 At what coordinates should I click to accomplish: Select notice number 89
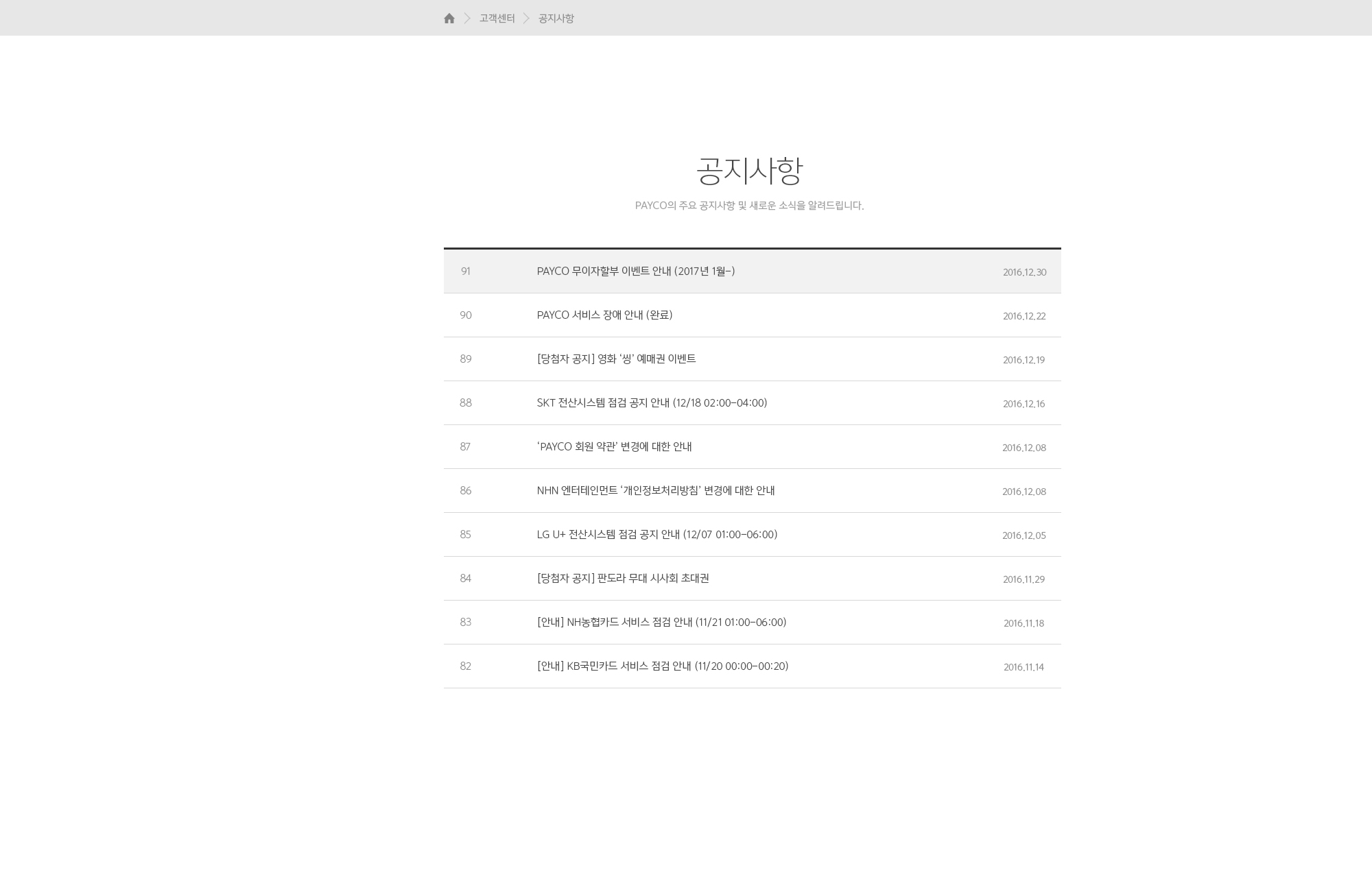(466, 359)
